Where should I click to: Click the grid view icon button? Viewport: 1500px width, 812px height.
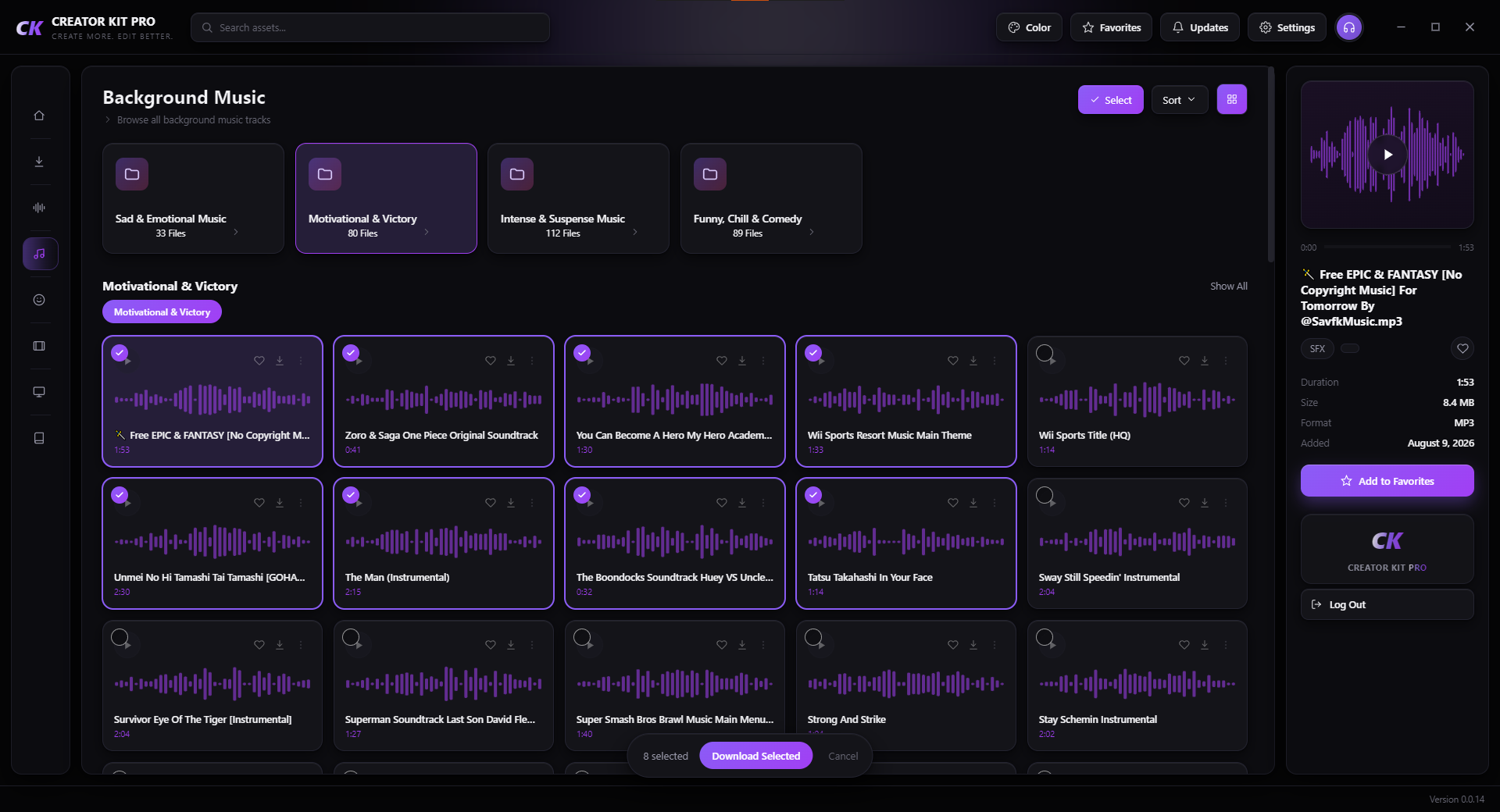coord(1232,99)
